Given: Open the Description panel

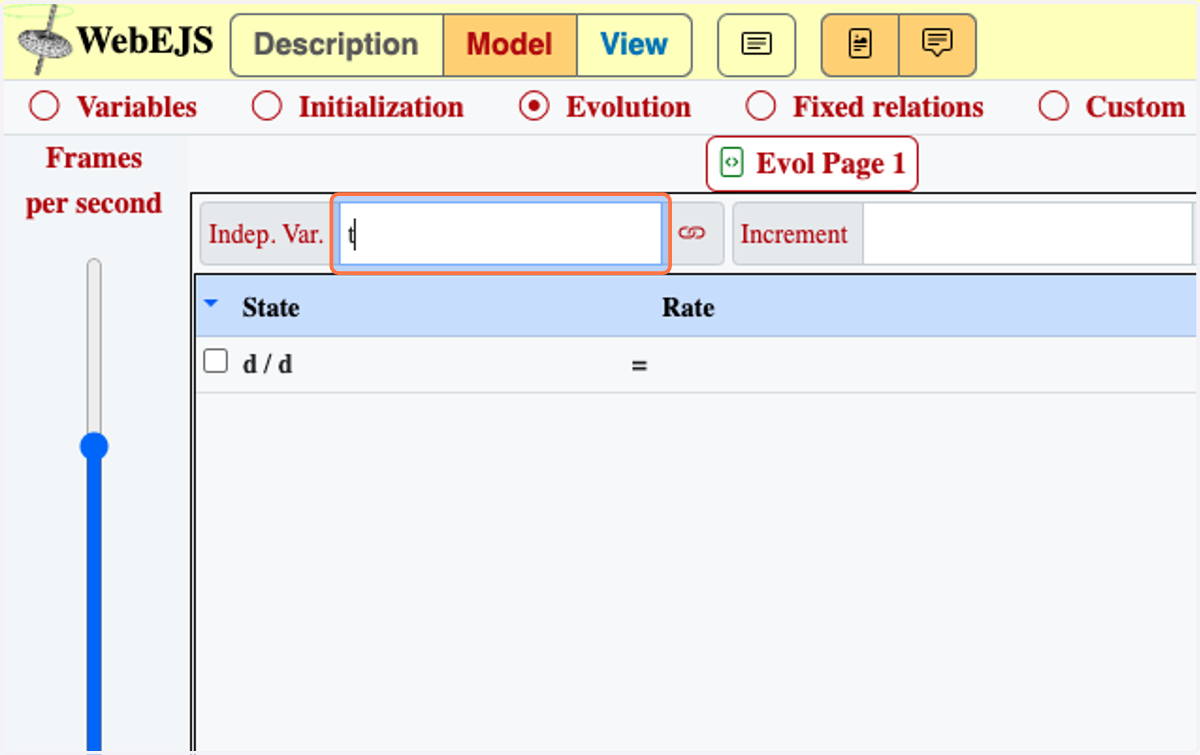Looking at the screenshot, I should 336,45.
